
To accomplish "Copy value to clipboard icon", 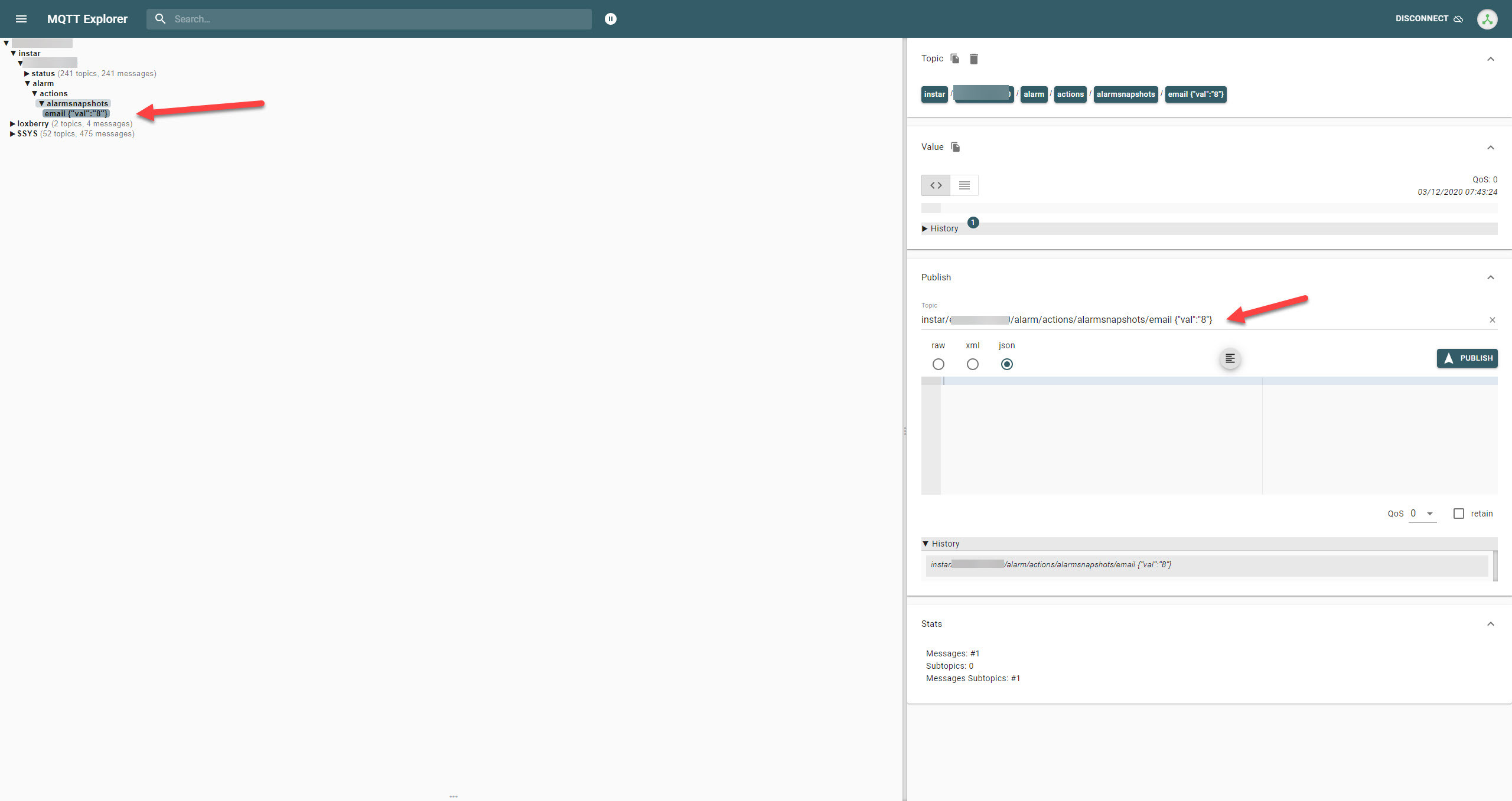I will pos(956,147).
